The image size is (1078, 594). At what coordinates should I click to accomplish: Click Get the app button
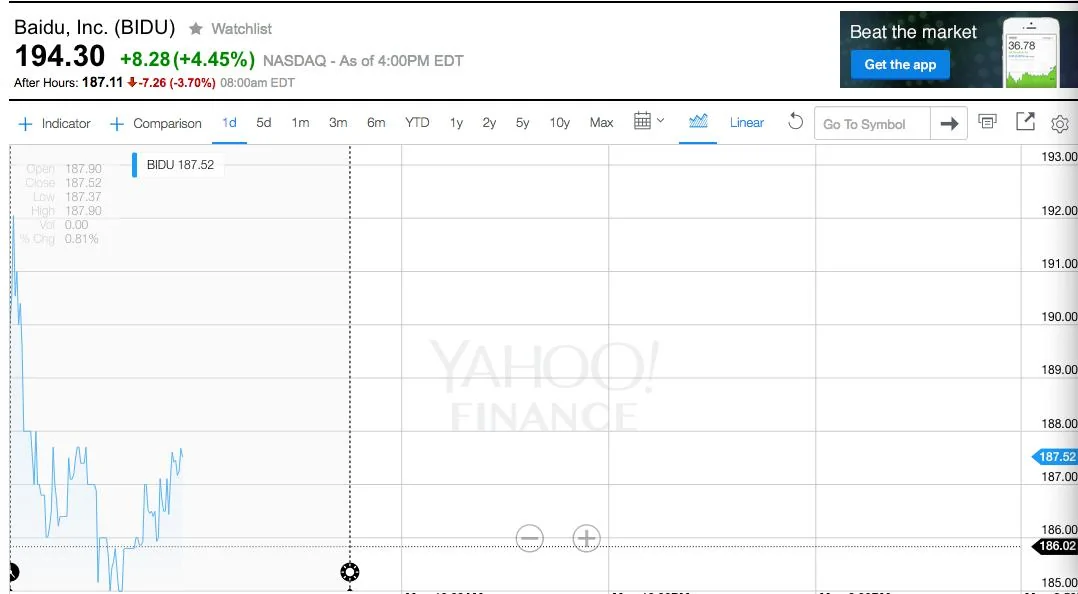[x=900, y=65]
